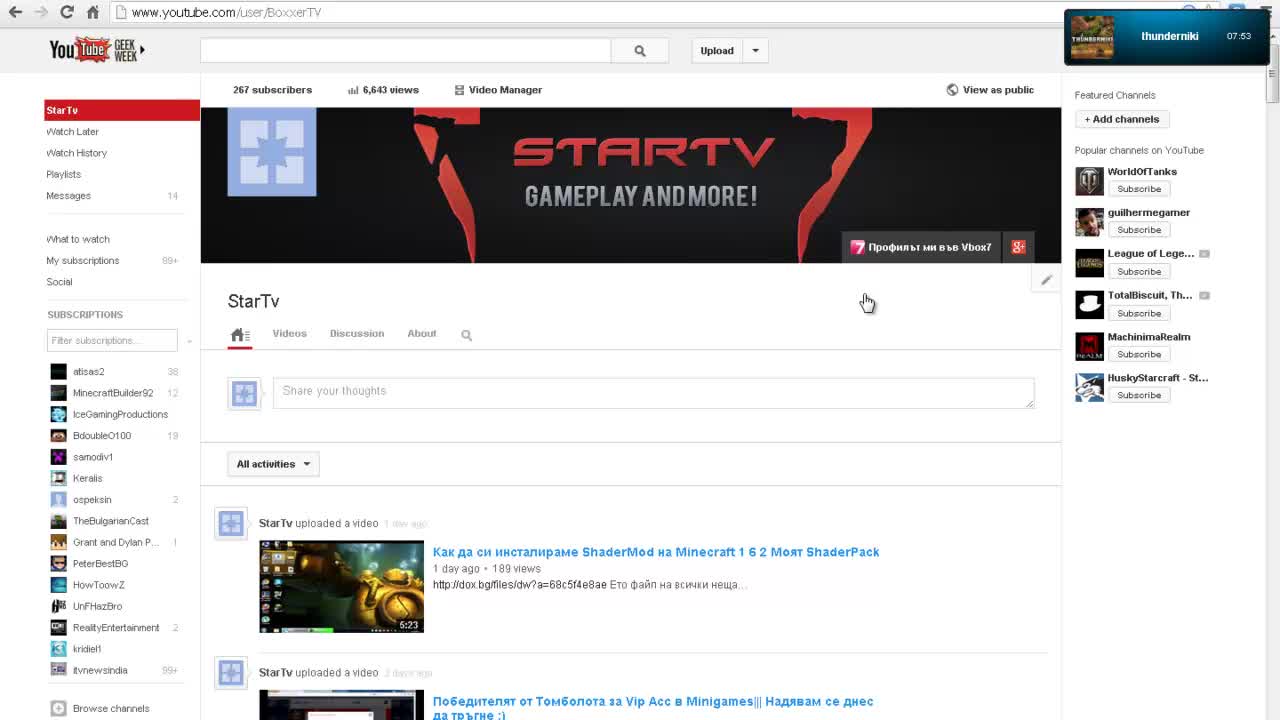Screen dimensions: 1280x720
Task: Expand the All activities dropdown
Action: [273, 464]
